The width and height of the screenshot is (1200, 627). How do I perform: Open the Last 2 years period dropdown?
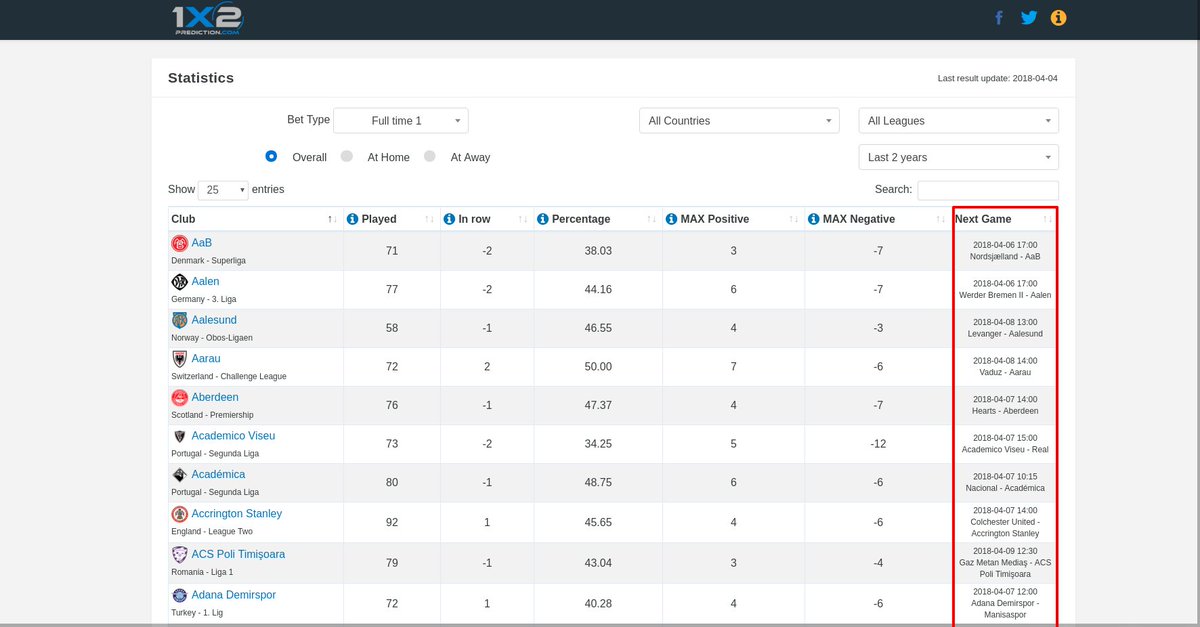[958, 158]
